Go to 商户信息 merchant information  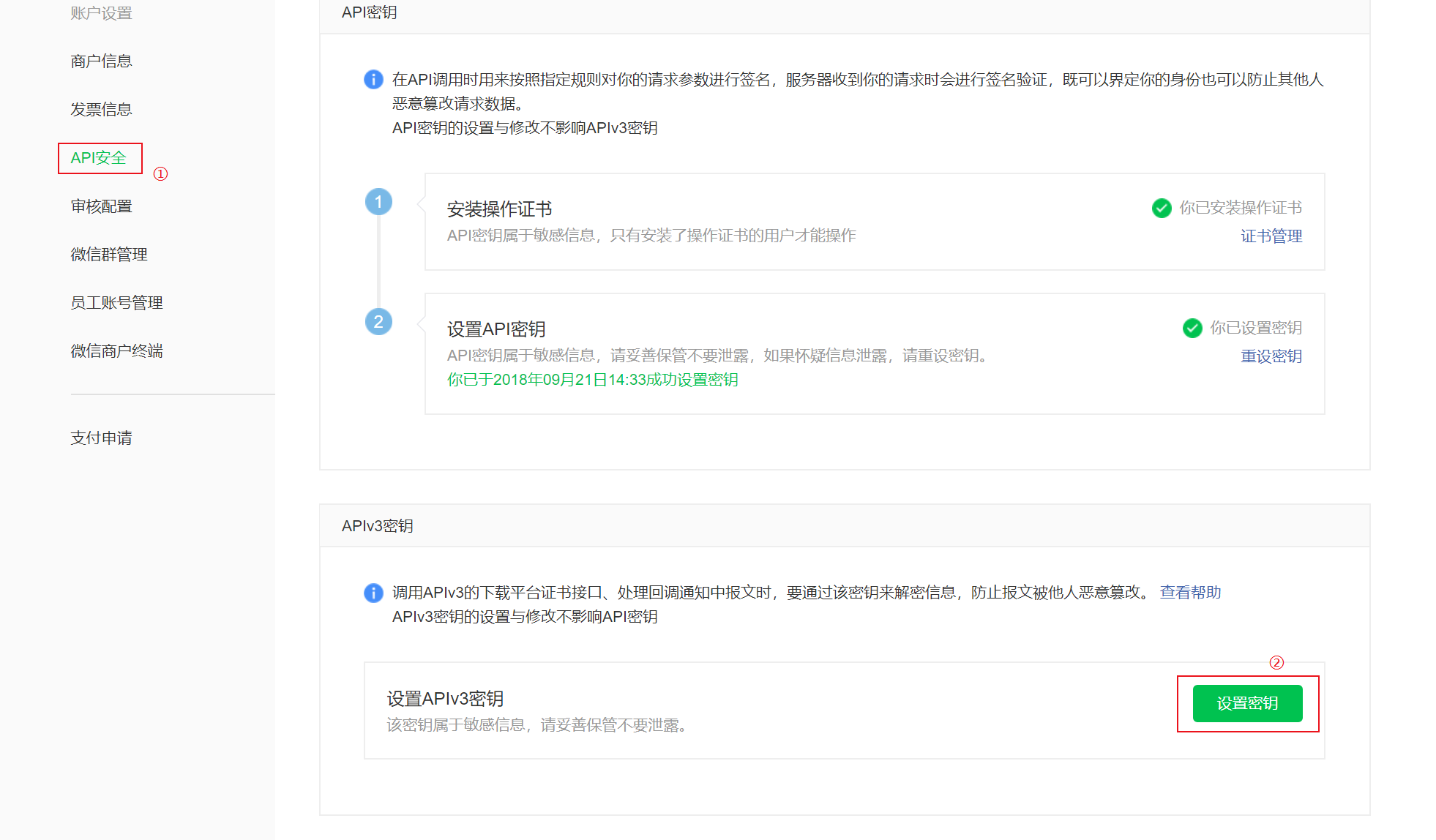click(101, 61)
